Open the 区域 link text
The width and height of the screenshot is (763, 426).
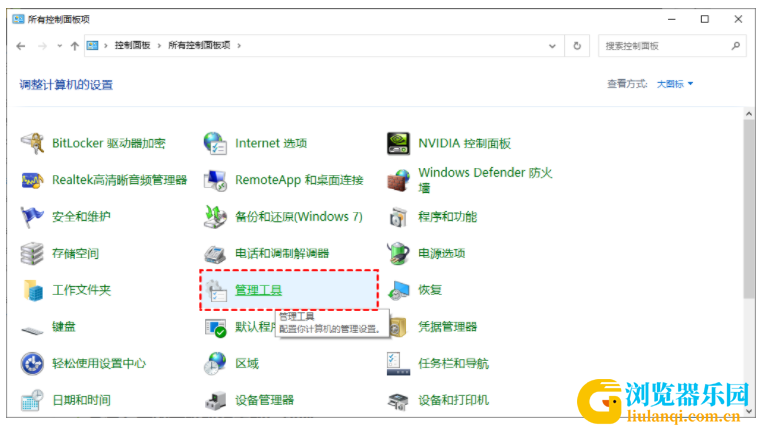click(247, 363)
